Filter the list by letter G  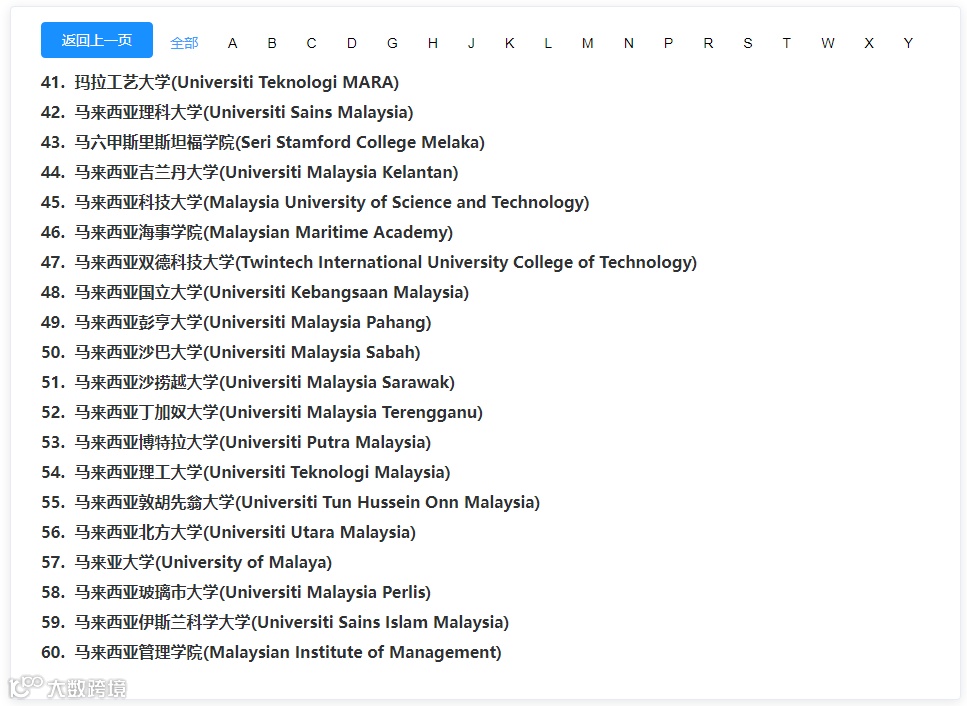click(x=392, y=43)
